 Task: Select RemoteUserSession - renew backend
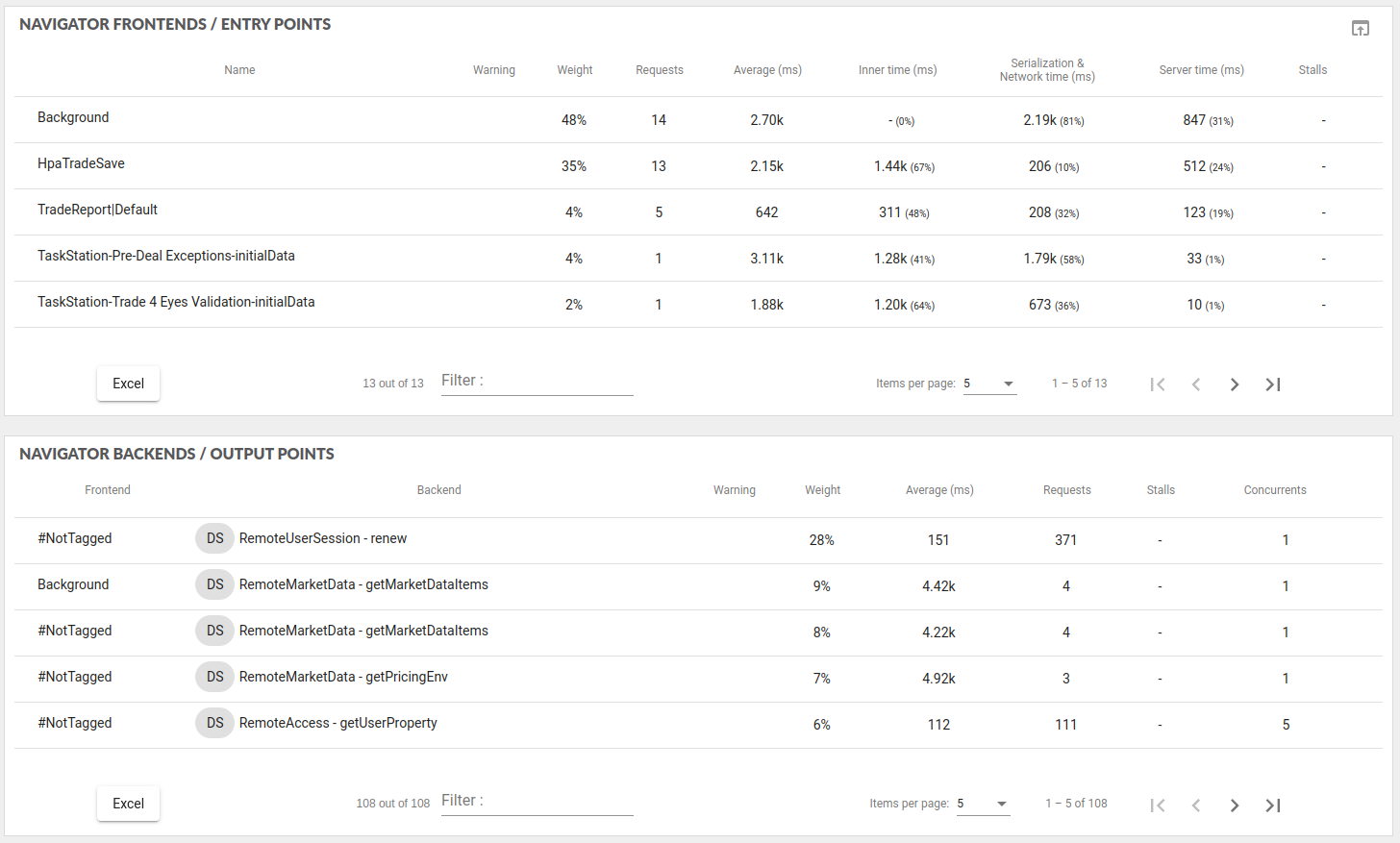click(x=323, y=538)
